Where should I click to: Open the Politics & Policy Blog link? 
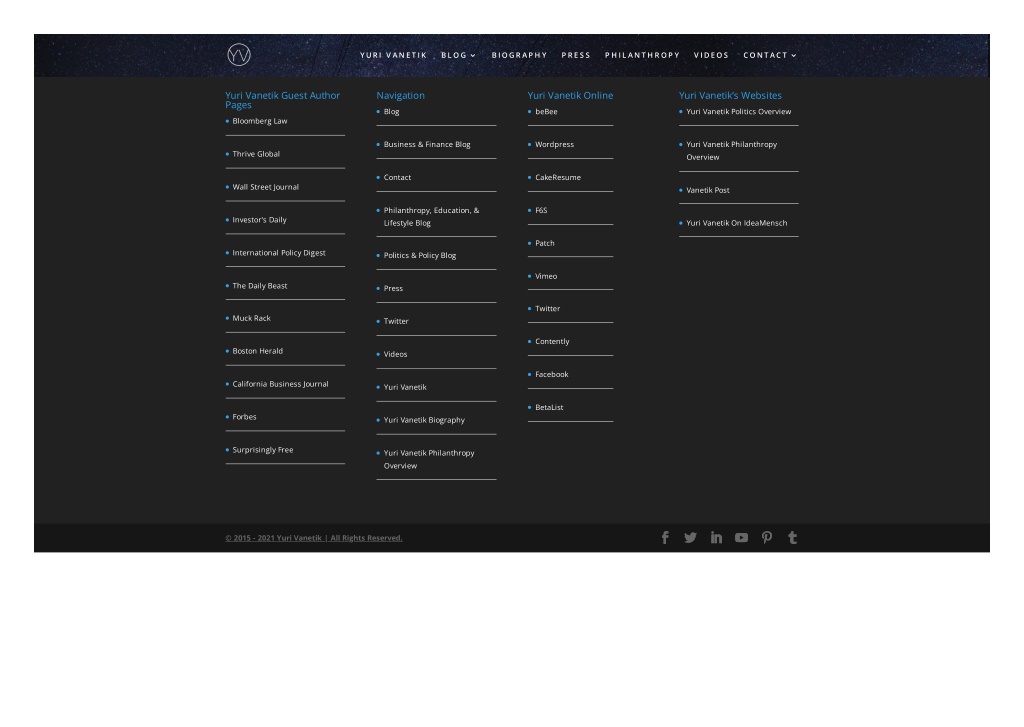pos(420,255)
